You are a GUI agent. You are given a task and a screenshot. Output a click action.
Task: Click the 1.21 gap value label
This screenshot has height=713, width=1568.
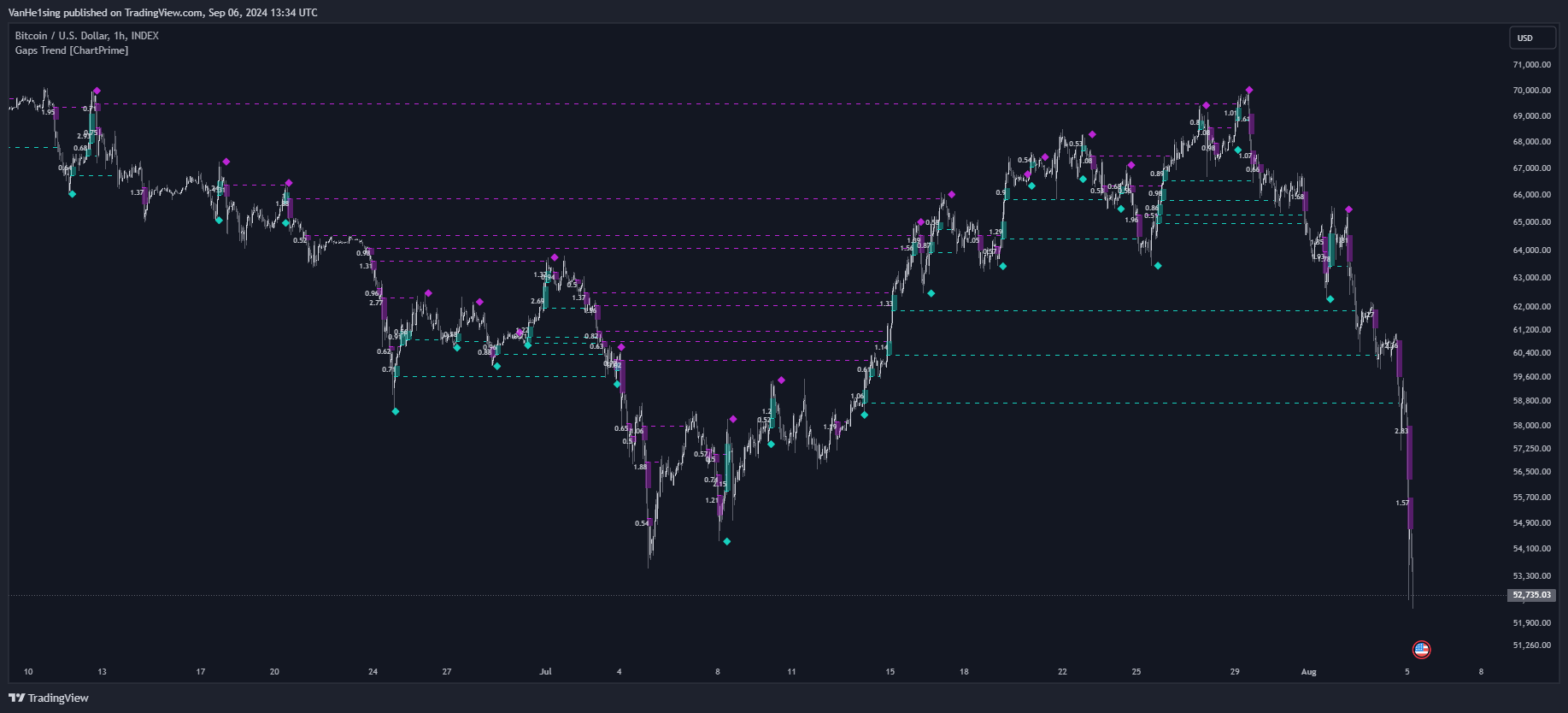click(712, 500)
